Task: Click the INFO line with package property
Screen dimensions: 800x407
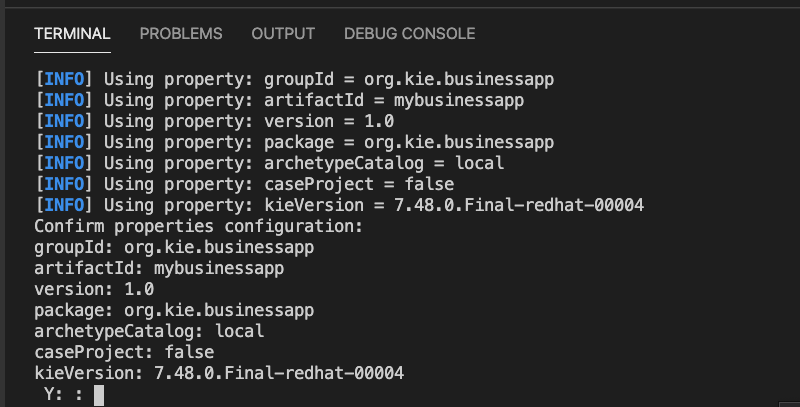Action: point(294,142)
